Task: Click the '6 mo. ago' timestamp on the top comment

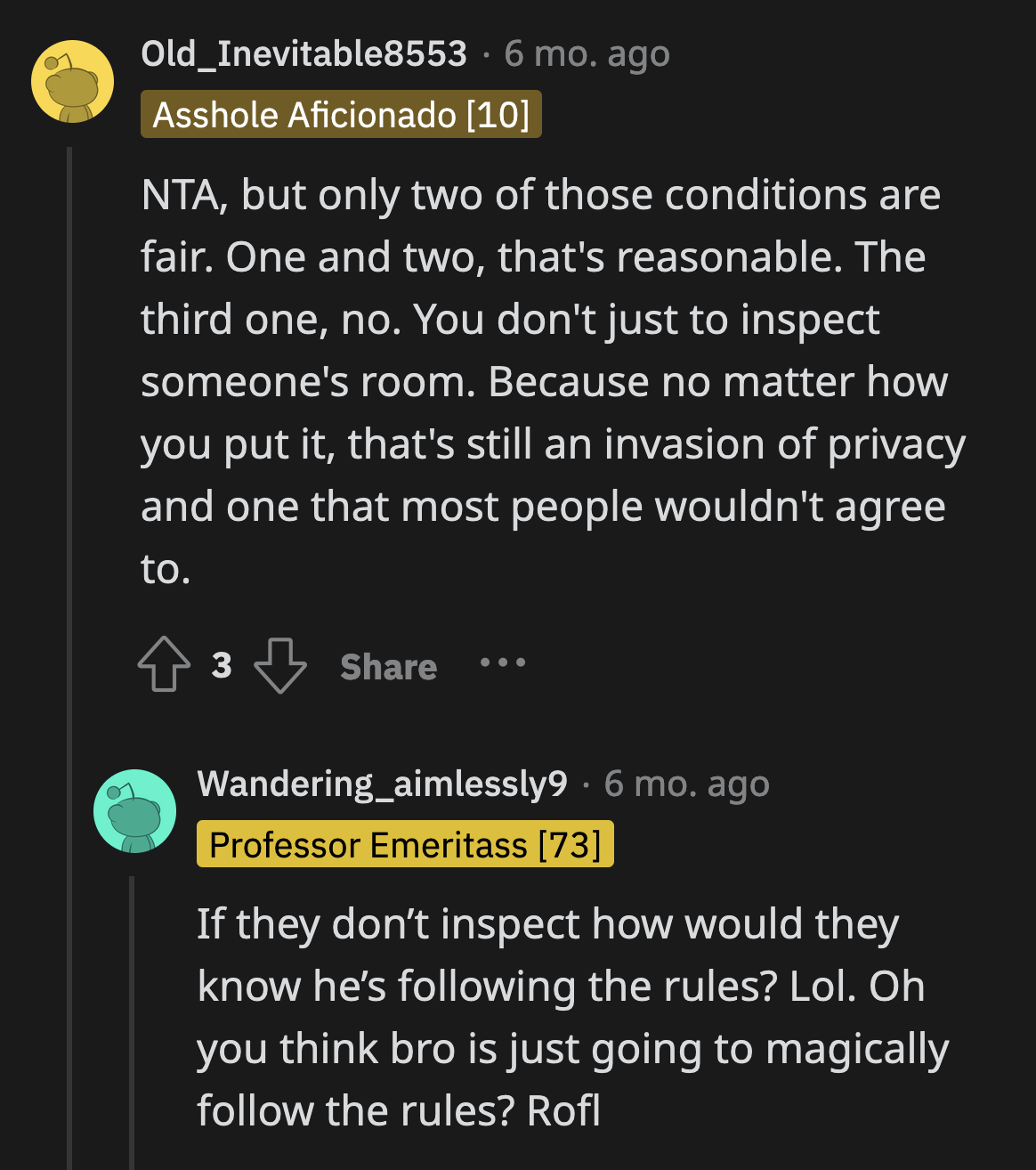Action: pyautogui.click(x=586, y=53)
